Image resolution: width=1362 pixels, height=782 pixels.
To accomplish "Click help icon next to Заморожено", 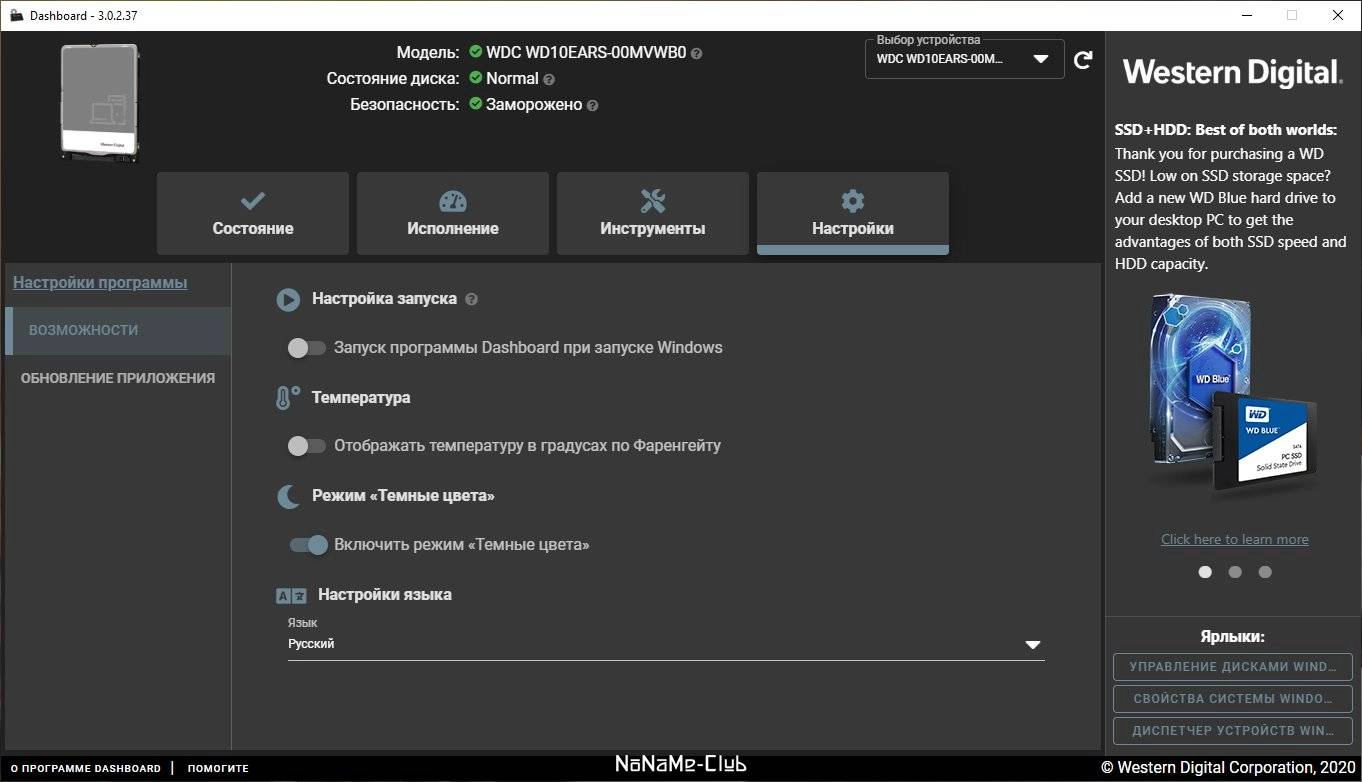I will (x=592, y=105).
